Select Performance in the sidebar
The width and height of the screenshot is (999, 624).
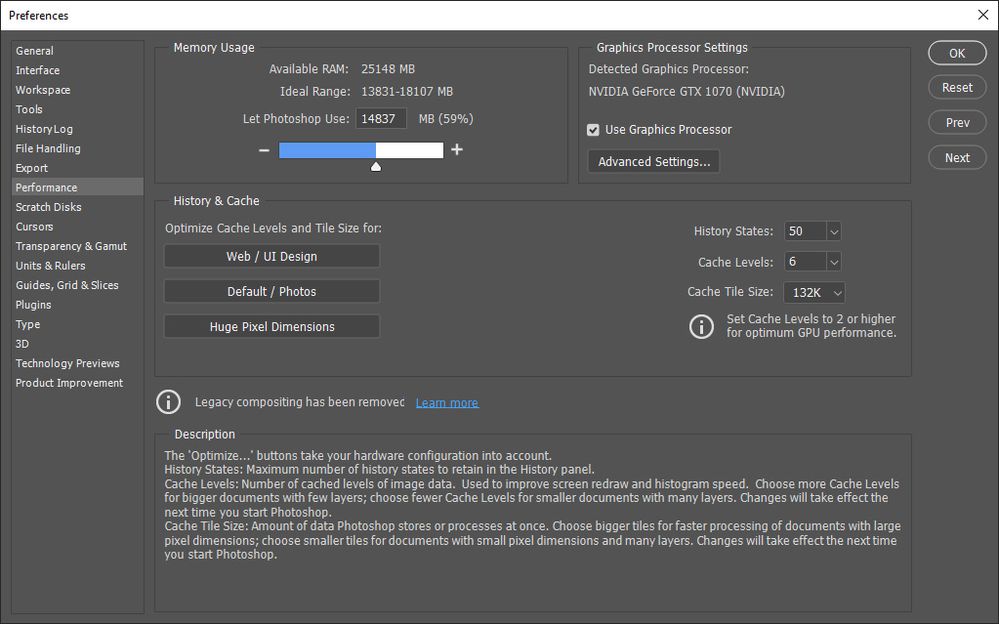pyautogui.click(x=77, y=187)
